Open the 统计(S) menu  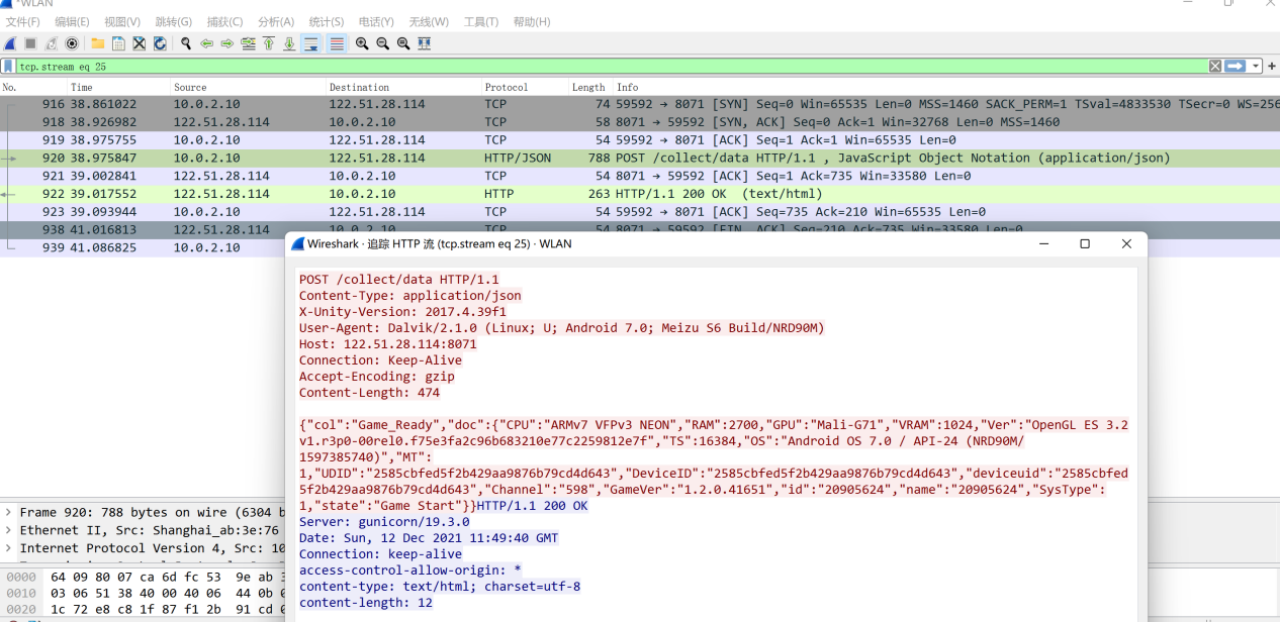[x=326, y=22]
